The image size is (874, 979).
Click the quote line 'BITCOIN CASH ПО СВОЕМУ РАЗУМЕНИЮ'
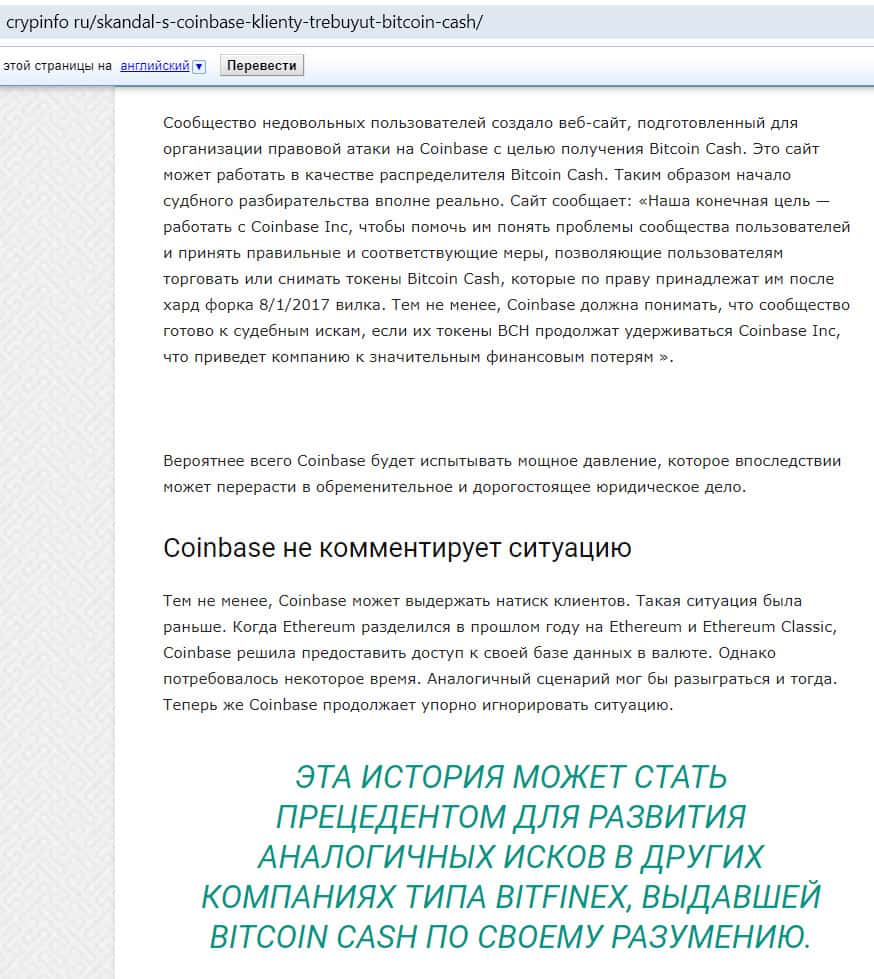coord(510,937)
